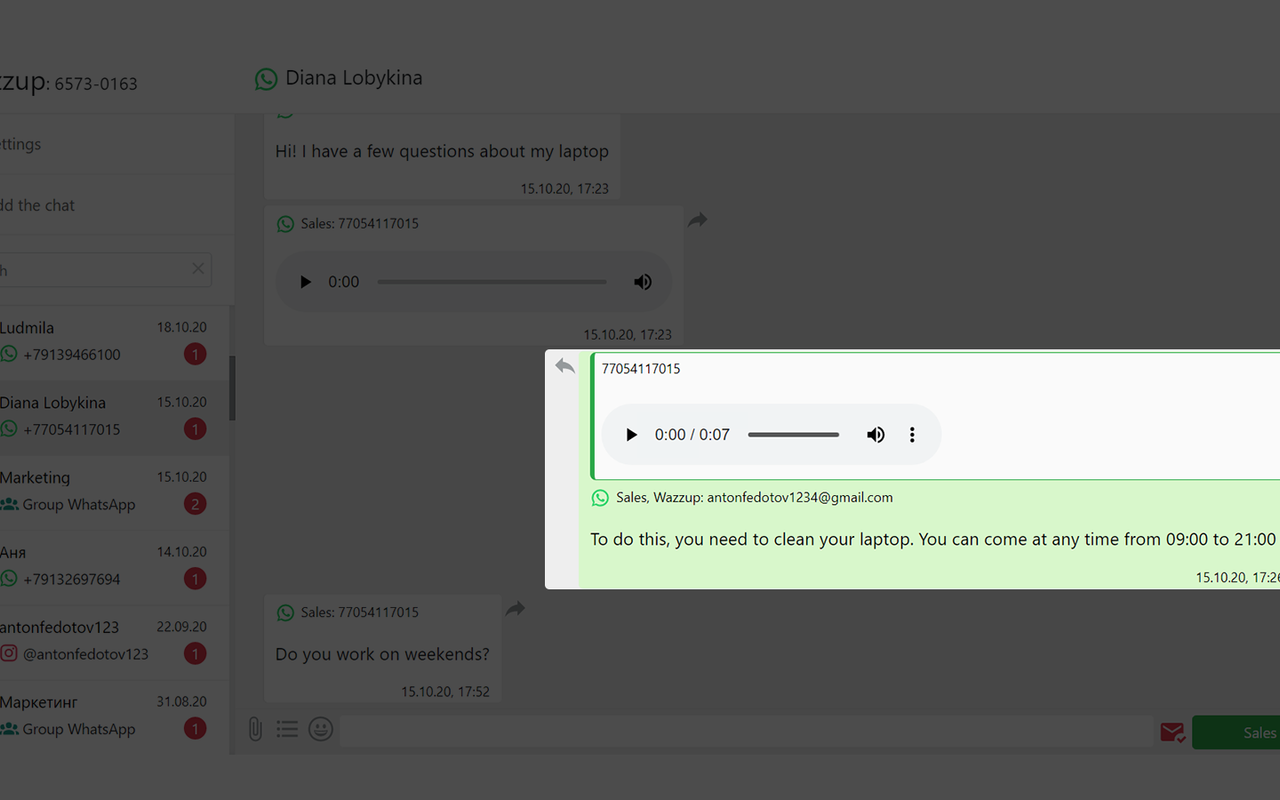The width and height of the screenshot is (1280, 800).
Task: Click the chat list scrollbar thumb
Action: click(233, 388)
